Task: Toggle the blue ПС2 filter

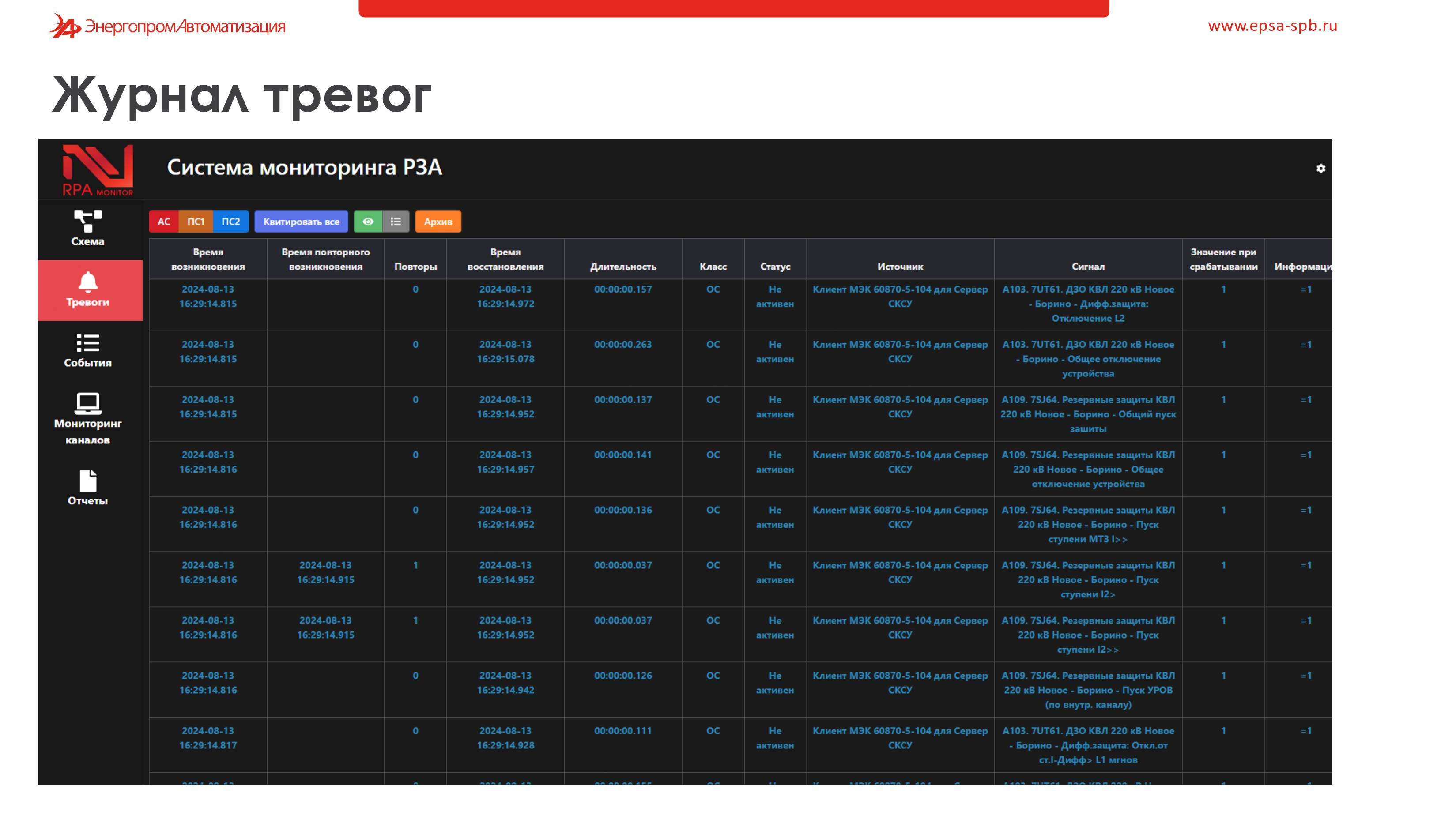Action: tap(230, 222)
